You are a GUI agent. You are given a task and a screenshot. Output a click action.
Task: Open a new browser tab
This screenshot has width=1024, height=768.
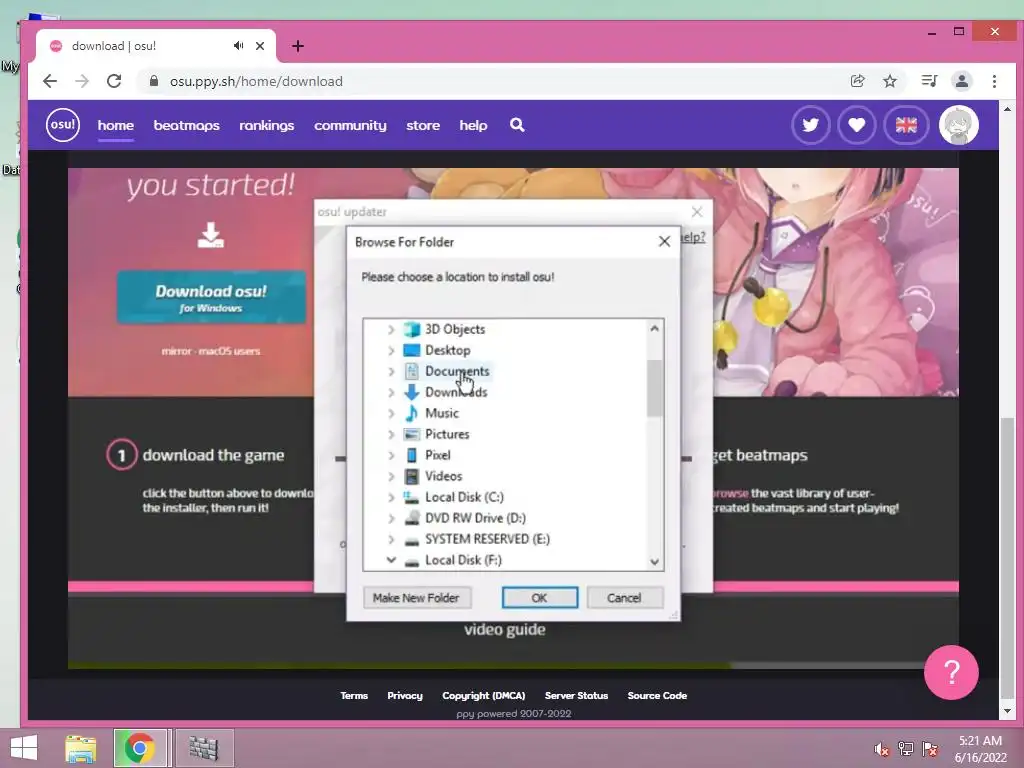pyautogui.click(x=298, y=46)
